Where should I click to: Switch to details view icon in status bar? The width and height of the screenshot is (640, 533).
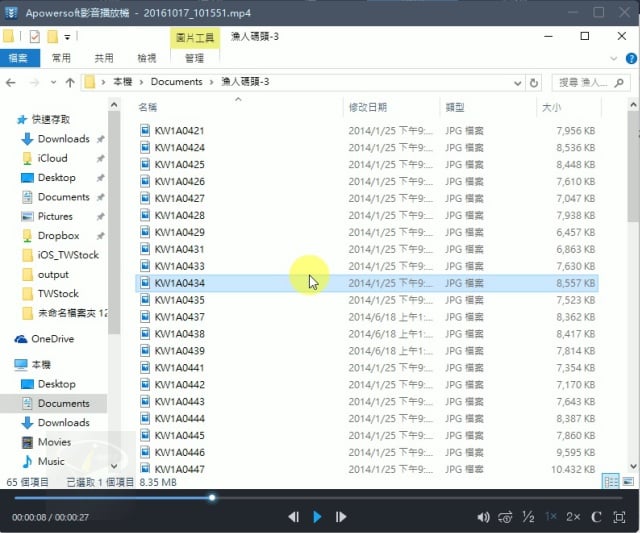(x=611, y=482)
